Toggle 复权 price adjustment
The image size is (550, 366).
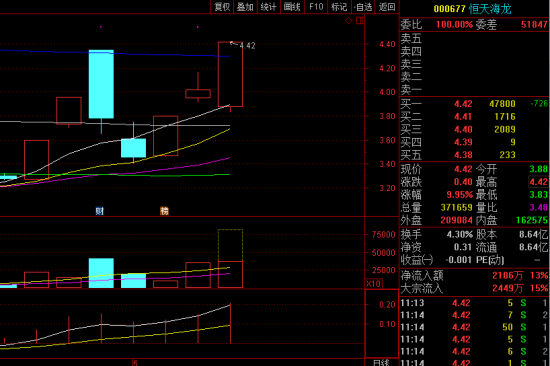pyautogui.click(x=222, y=7)
